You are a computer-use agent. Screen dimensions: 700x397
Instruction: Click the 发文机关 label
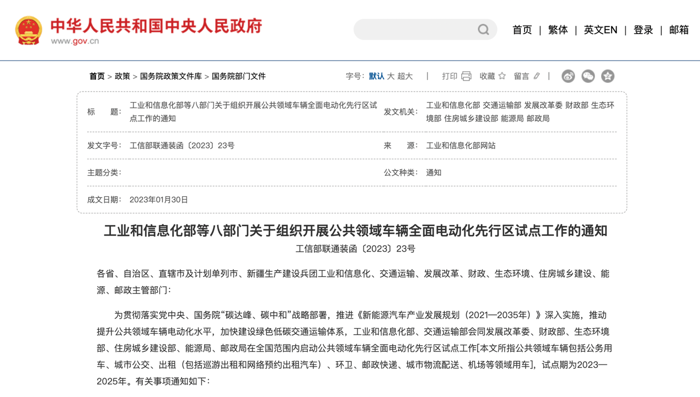(x=400, y=112)
